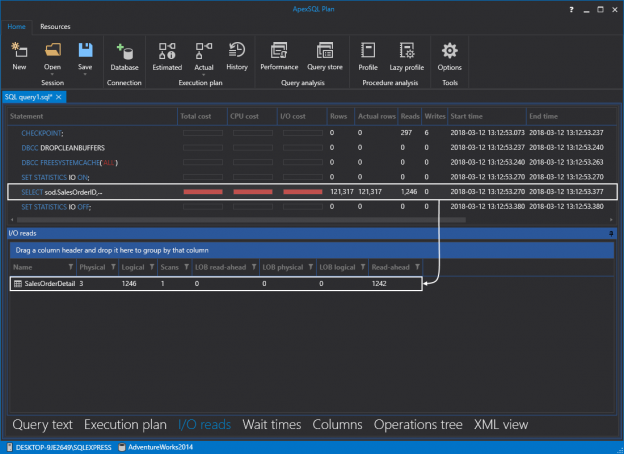Open the Execution plan view
Screen dimensions: 624x454
[125, 425]
